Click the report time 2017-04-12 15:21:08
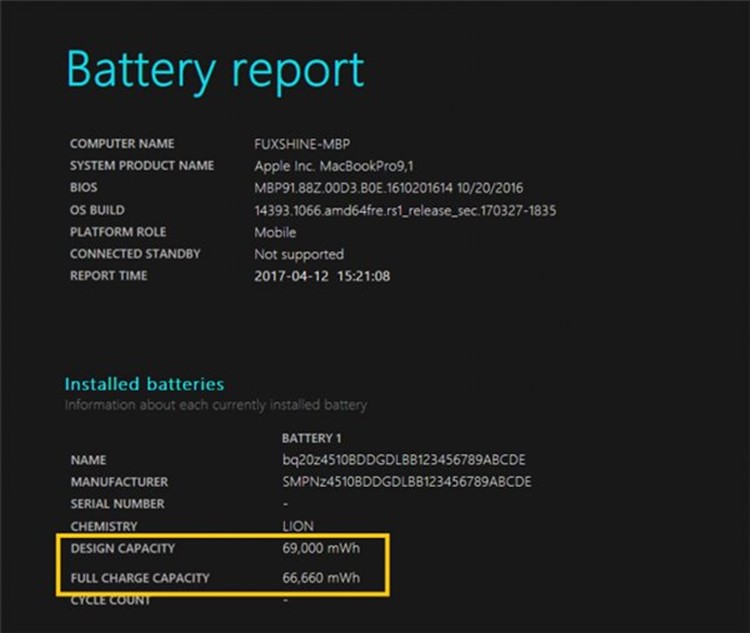The height and width of the screenshot is (633, 750). pyautogui.click(x=322, y=276)
